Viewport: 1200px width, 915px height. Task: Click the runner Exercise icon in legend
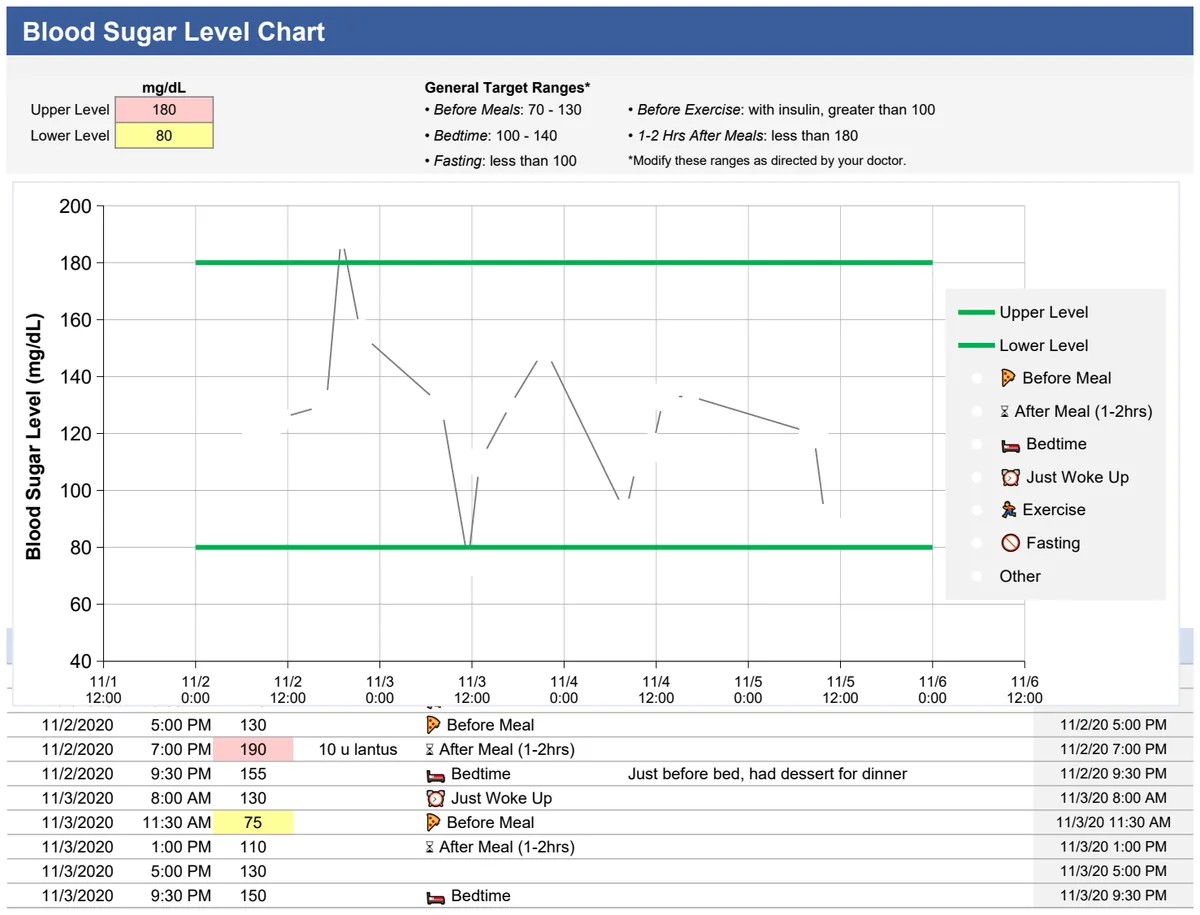(x=1008, y=510)
